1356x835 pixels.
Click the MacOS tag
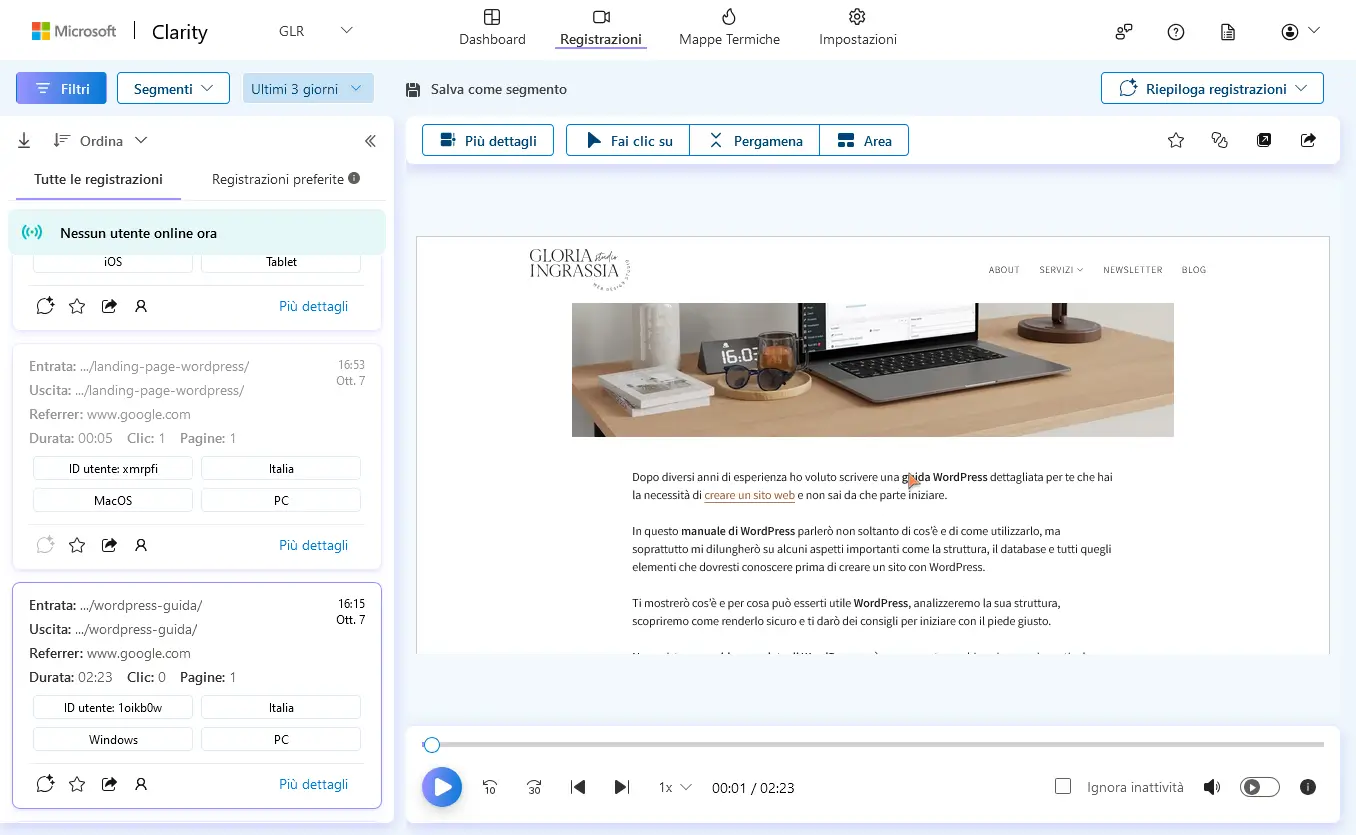click(x=113, y=500)
